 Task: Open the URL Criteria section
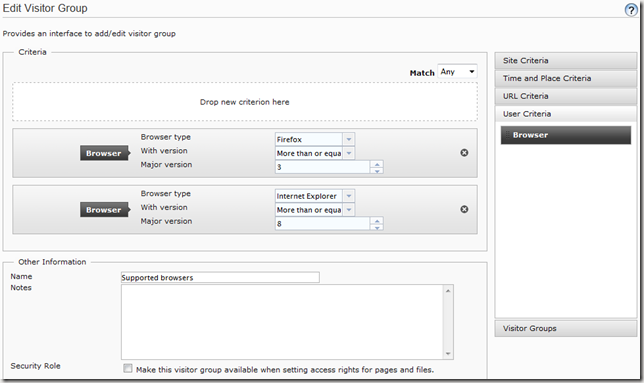(x=566, y=96)
